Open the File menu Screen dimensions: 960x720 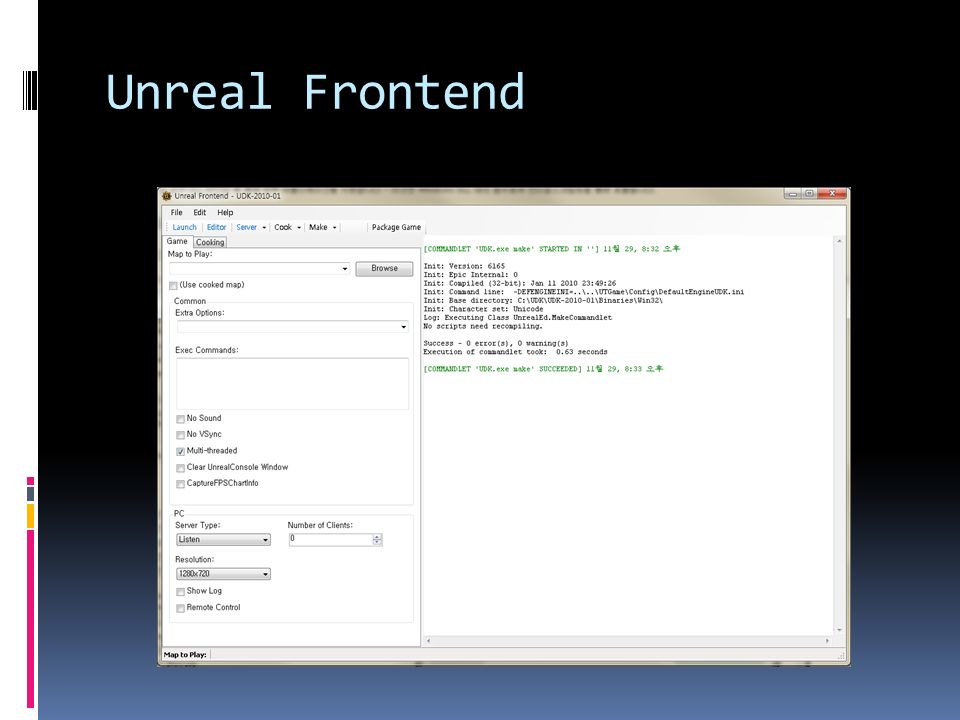point(176,212)
